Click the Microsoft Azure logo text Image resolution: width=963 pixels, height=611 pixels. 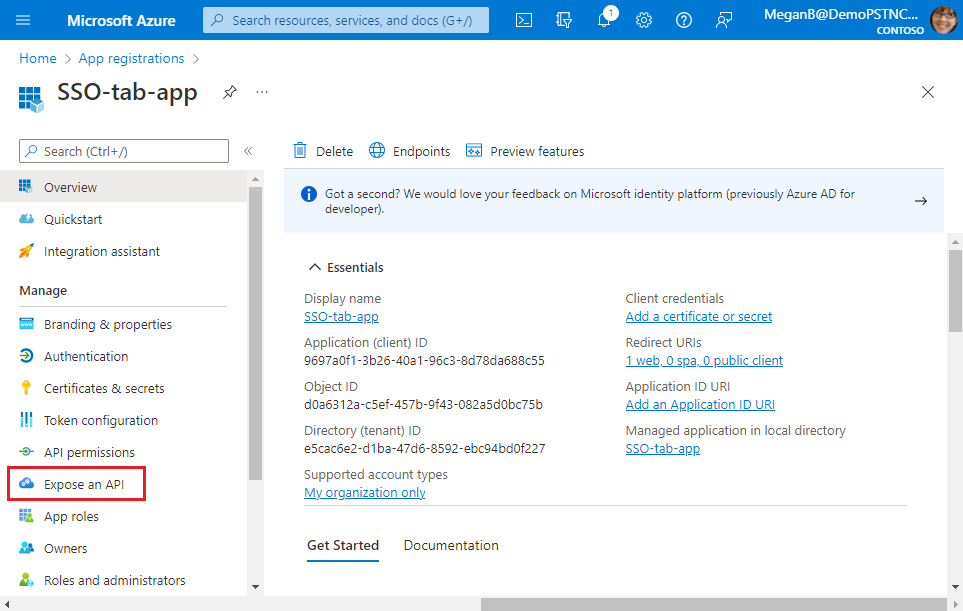point(121,20)
